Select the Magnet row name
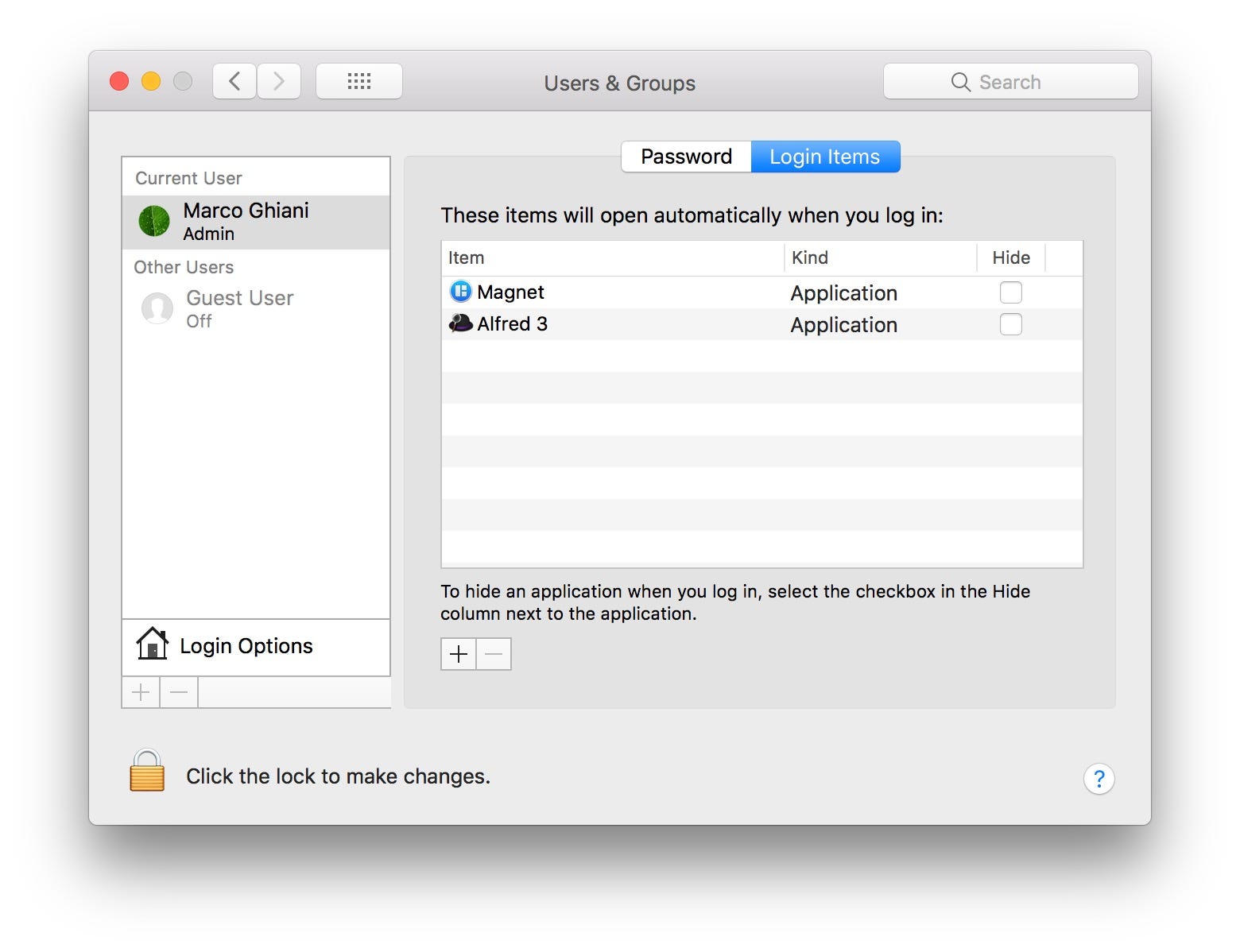 click(x=510, y=292)
